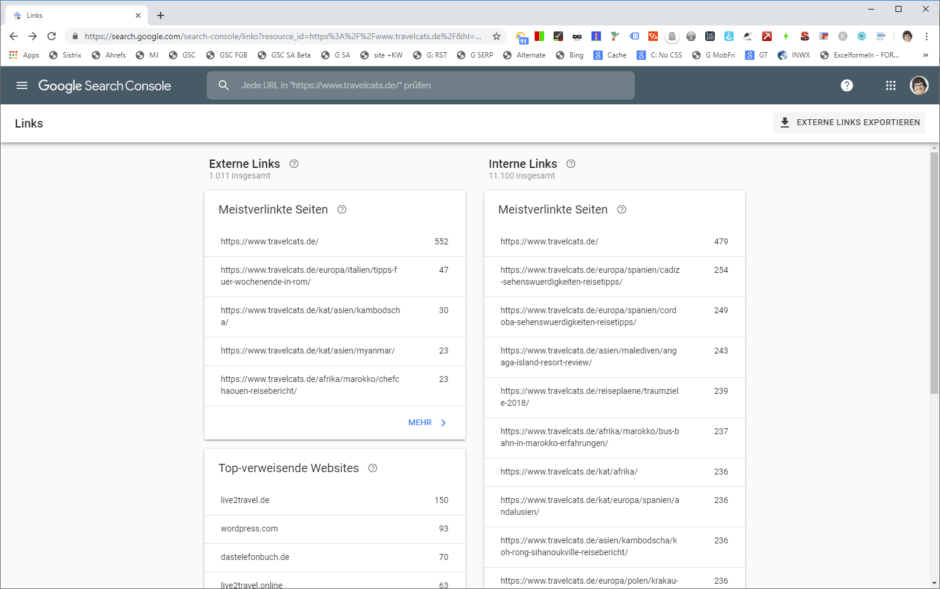Go back with browser back arrow
Viewport: 940px width, 589px height.
point(13,36)
